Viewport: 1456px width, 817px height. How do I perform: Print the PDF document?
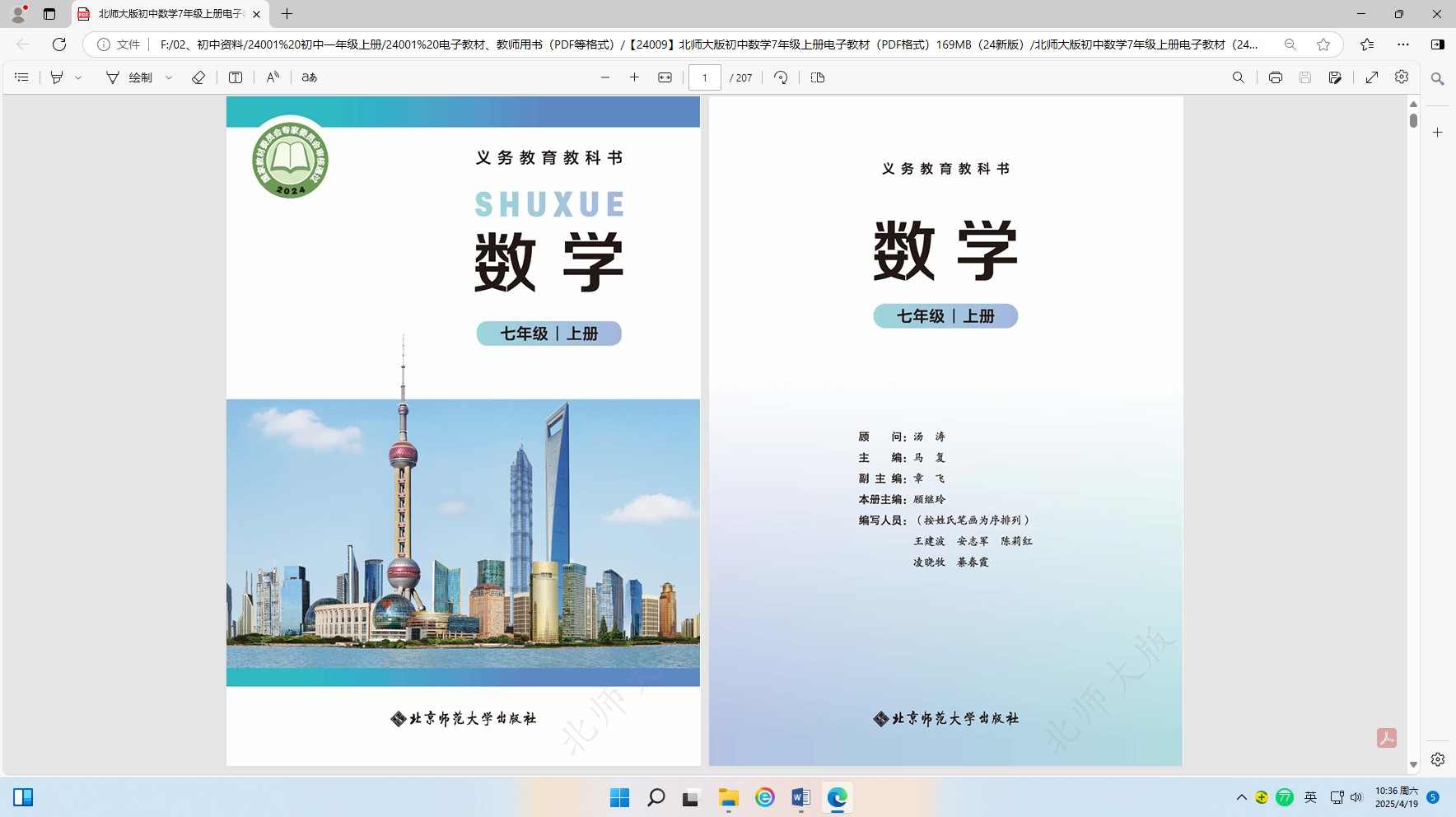click(x=1275, y=77)
